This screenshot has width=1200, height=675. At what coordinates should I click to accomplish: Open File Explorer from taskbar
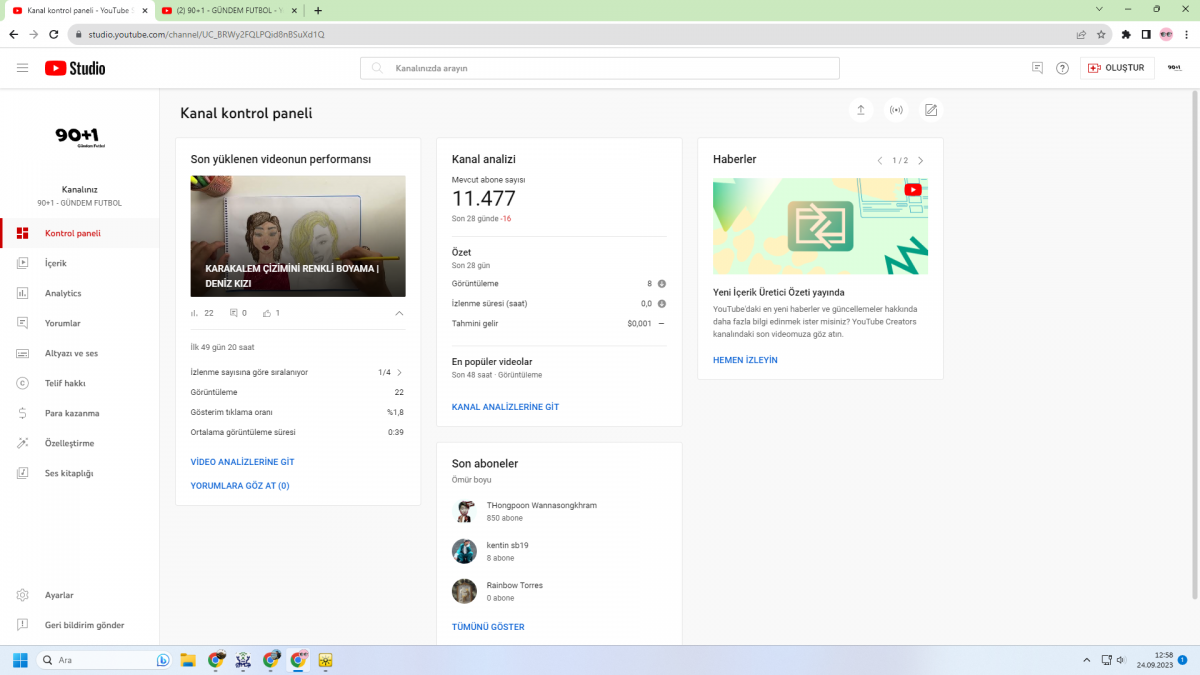pos(187,660)
